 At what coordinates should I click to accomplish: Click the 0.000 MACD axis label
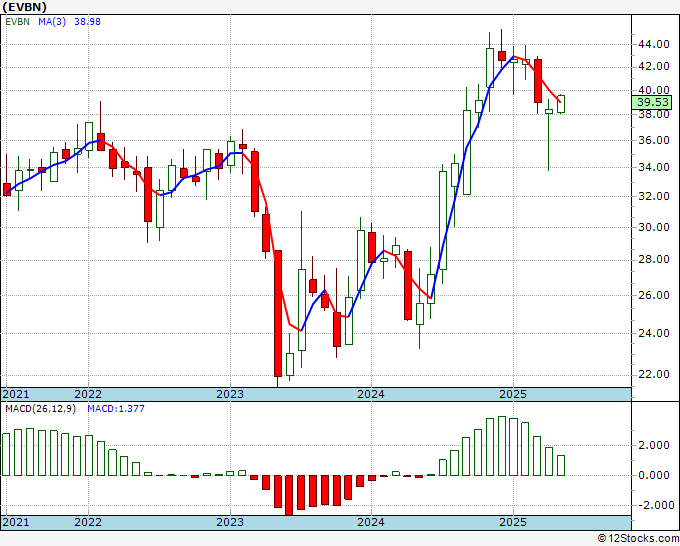pyautogui.click(x=654, y=475)
